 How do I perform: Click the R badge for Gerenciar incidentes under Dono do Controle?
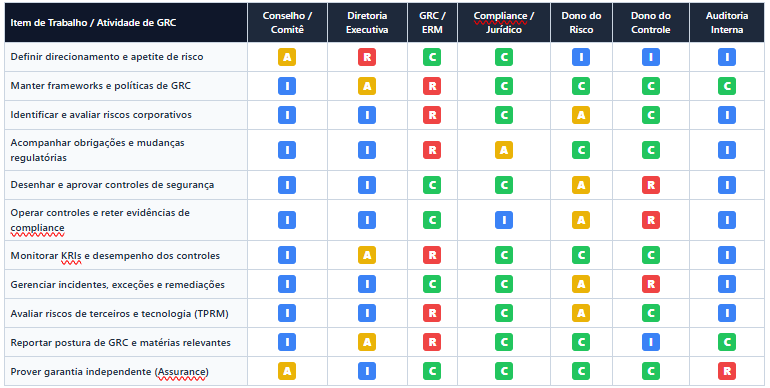click(x=651, y=284)
